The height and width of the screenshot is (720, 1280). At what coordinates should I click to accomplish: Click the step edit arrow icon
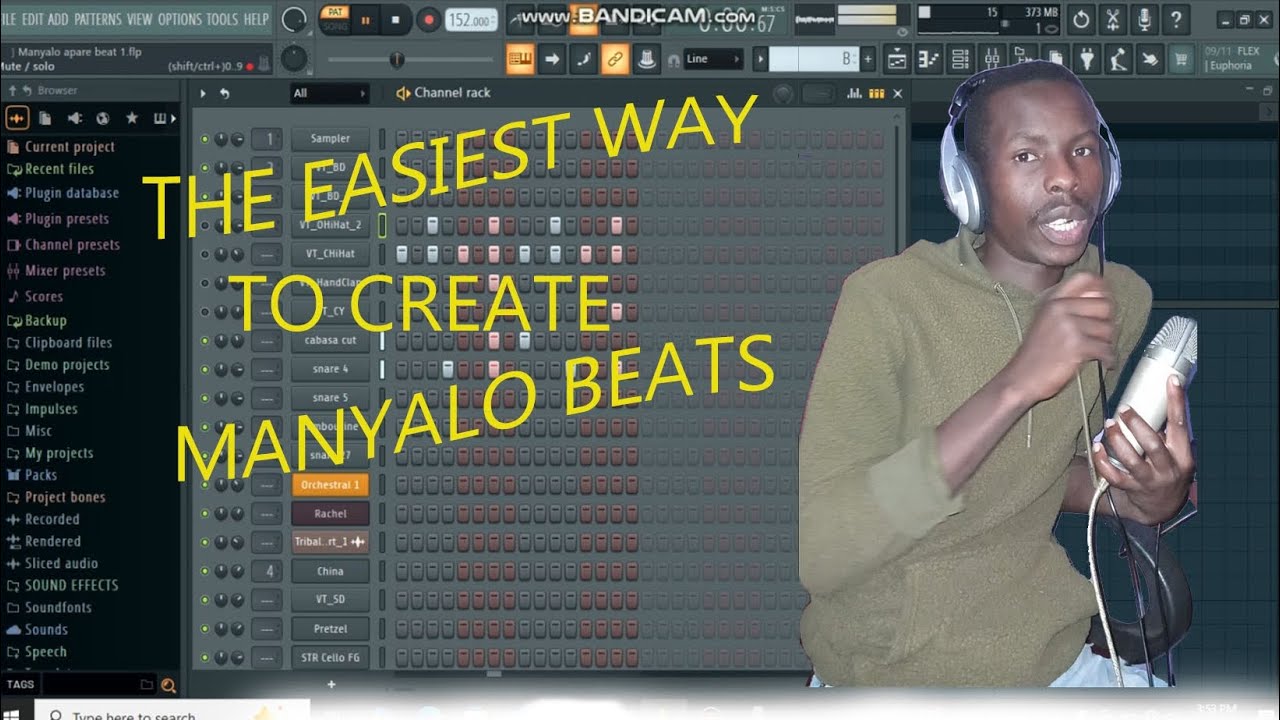click(552, 59)
